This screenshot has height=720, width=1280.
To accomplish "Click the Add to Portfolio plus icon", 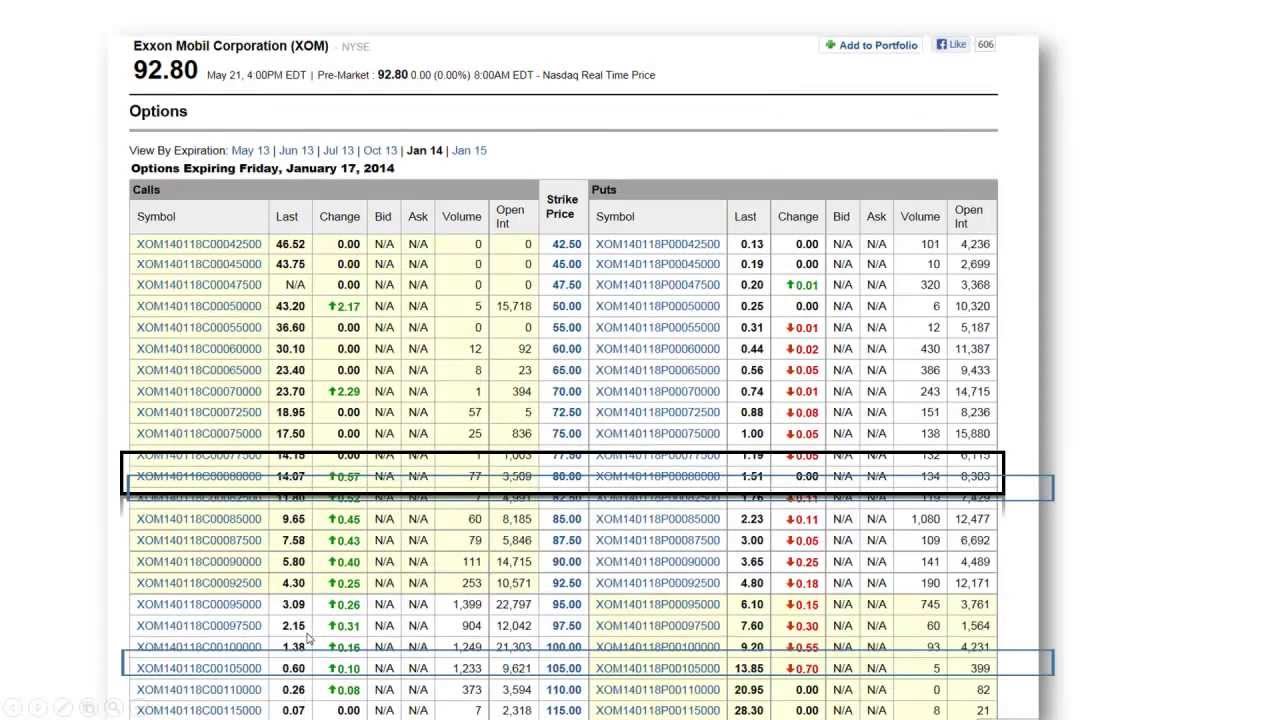I will [830, 45].
